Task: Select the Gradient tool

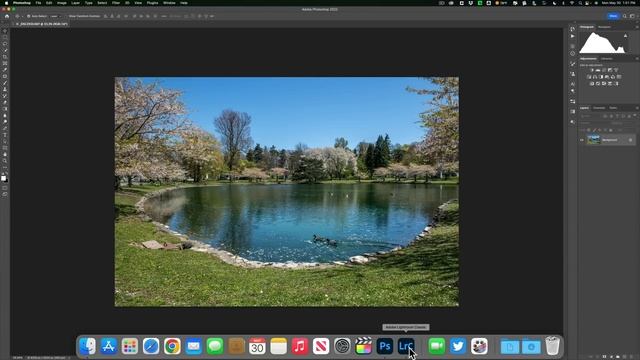Action: click(x=5, y=109)
